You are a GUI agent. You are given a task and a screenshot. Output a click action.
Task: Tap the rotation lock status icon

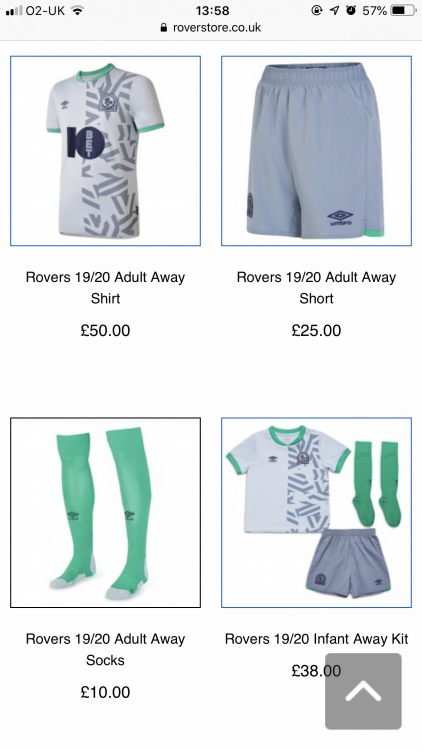(x=316, y=10)
